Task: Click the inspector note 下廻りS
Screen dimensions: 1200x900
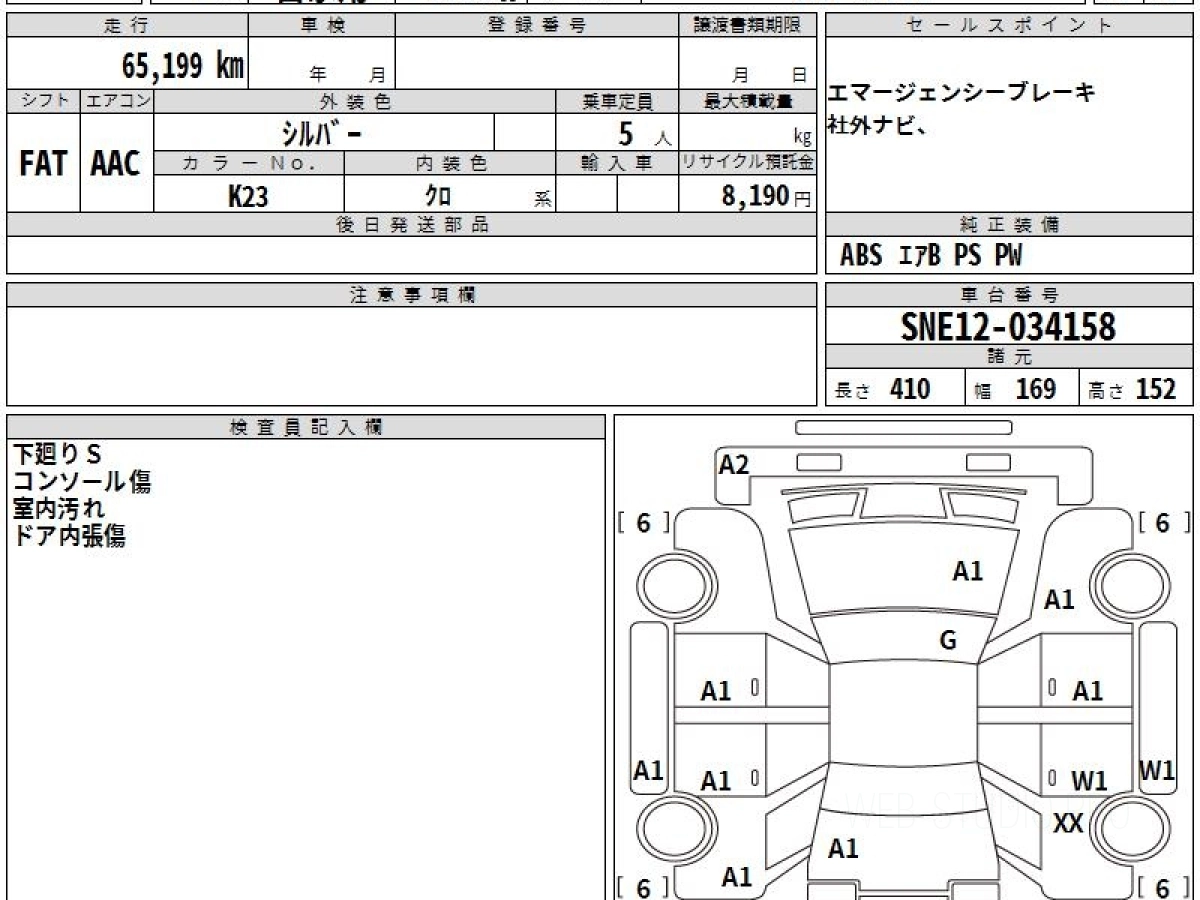Action: (x=57, y=454)
